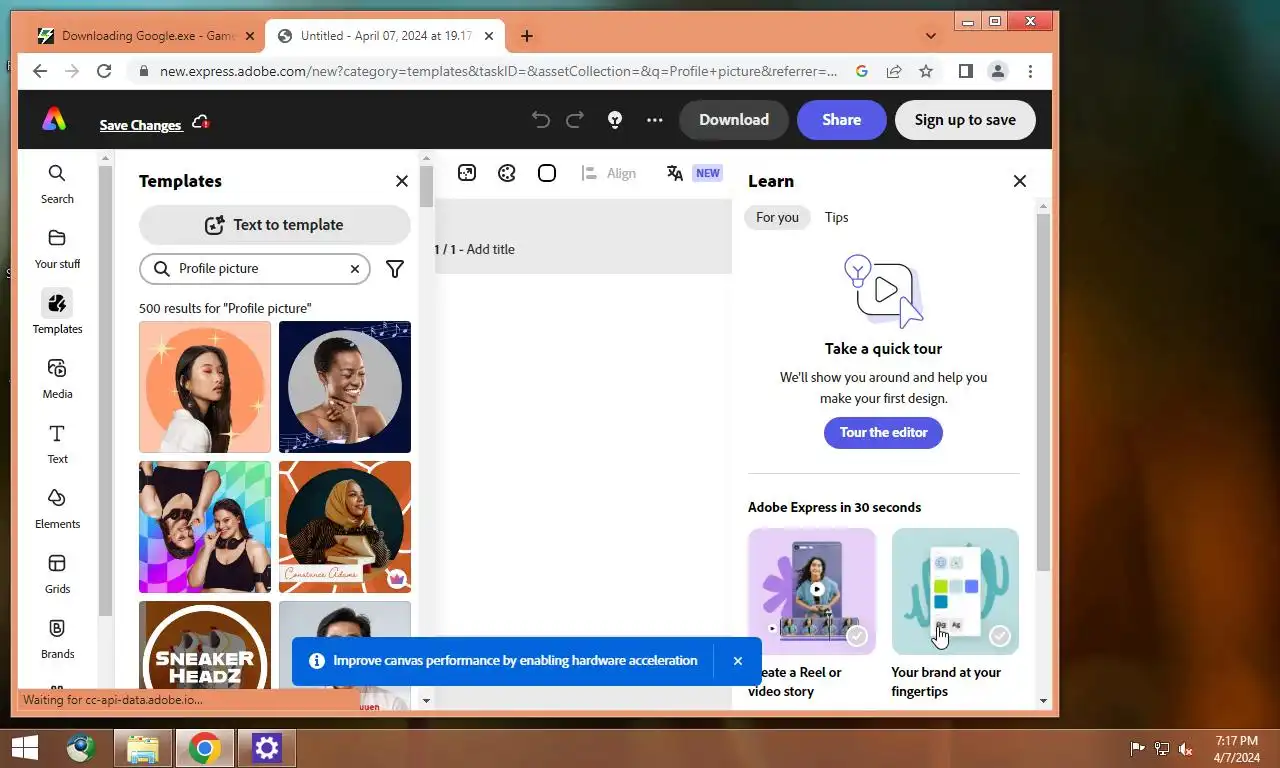Image resolution: width=1280 pixels, height=768 pixels.
Task: Expand the tab search chevron
Action: point(931,36)
